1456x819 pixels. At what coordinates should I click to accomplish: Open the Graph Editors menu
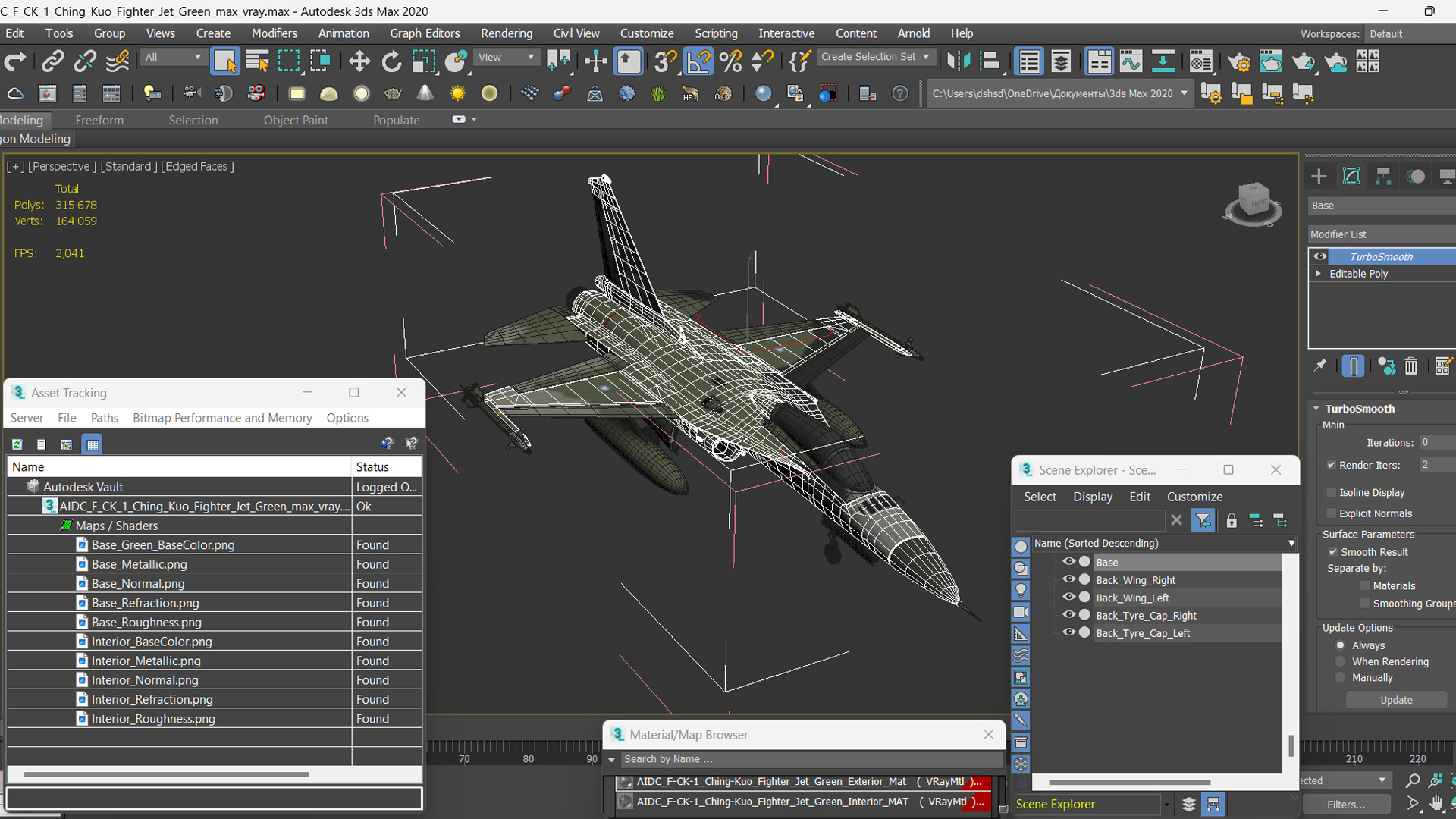tap(425, 33)
